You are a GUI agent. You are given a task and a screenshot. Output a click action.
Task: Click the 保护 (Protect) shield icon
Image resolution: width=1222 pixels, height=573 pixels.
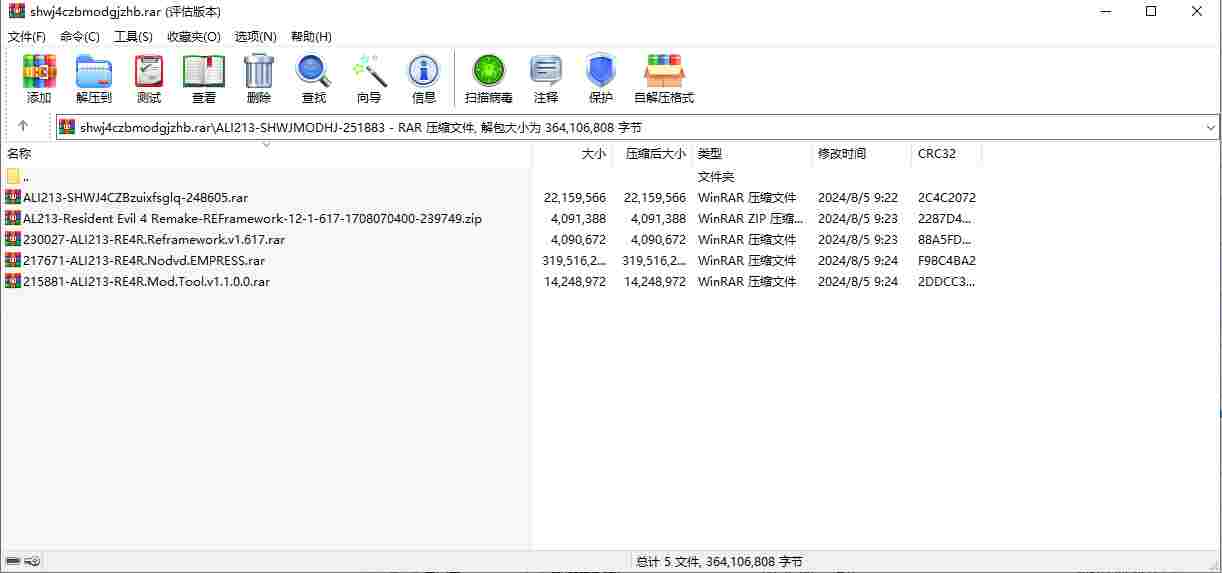coord(601,71)
